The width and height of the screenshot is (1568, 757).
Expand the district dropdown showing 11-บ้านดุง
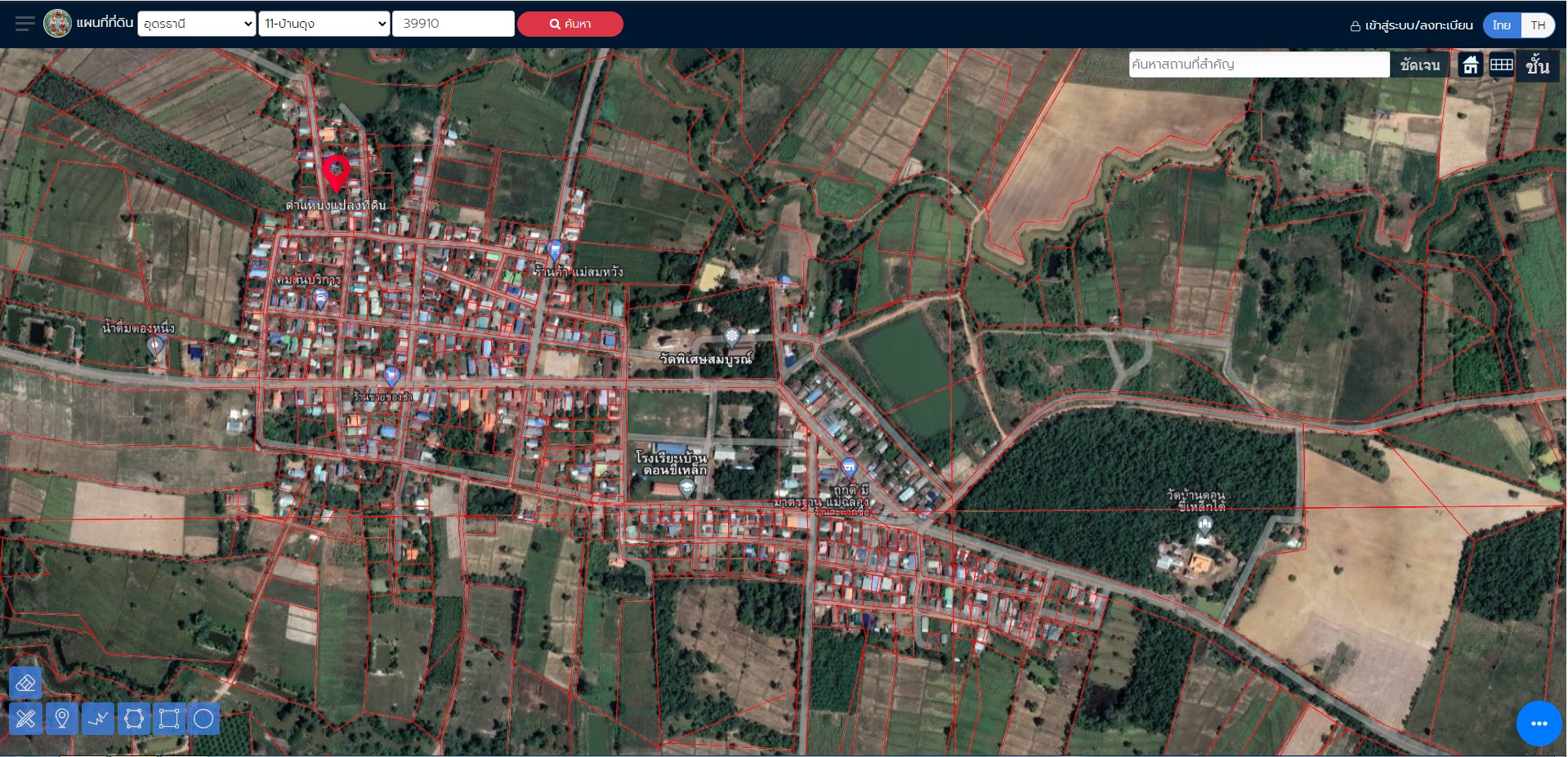[324, 24]
